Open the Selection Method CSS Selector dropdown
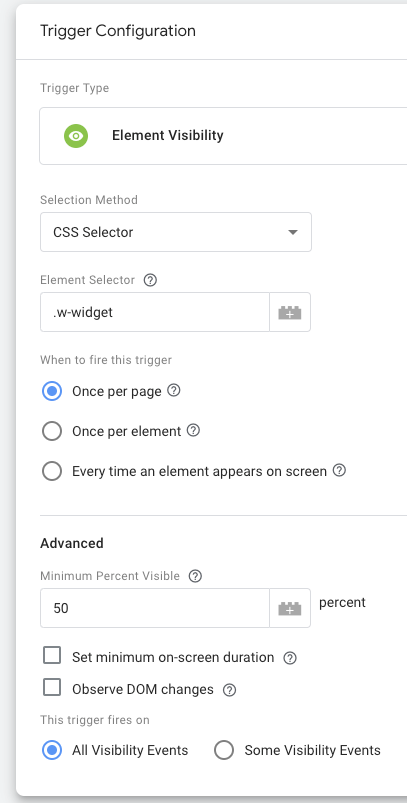 [x=176, y=232]
